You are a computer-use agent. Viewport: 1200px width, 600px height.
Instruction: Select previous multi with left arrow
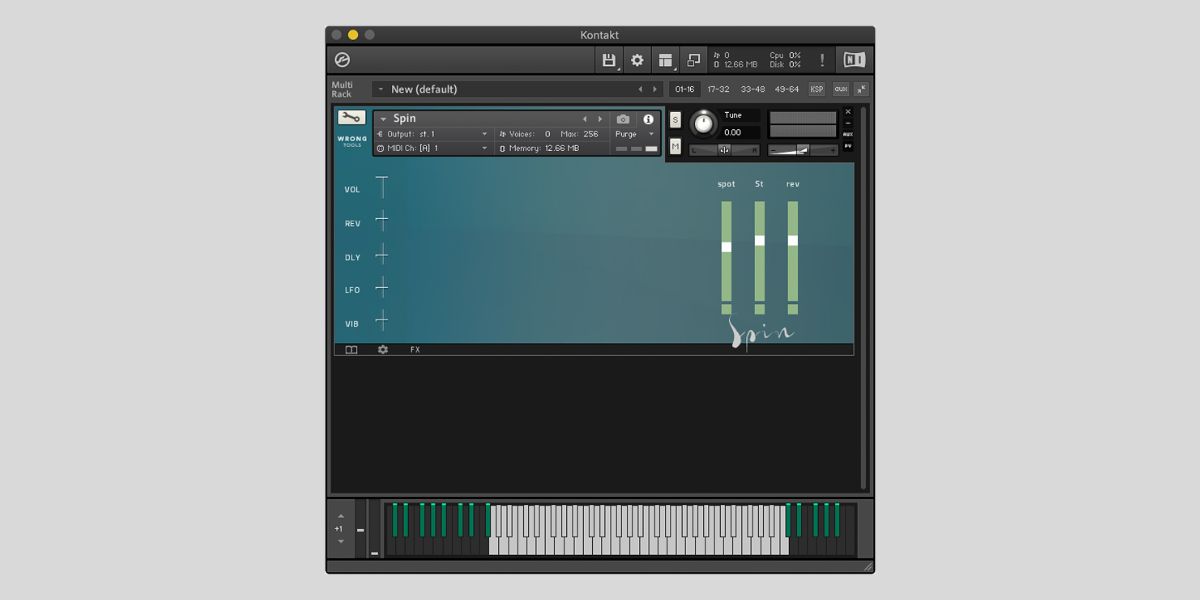(x=640, y=89)
